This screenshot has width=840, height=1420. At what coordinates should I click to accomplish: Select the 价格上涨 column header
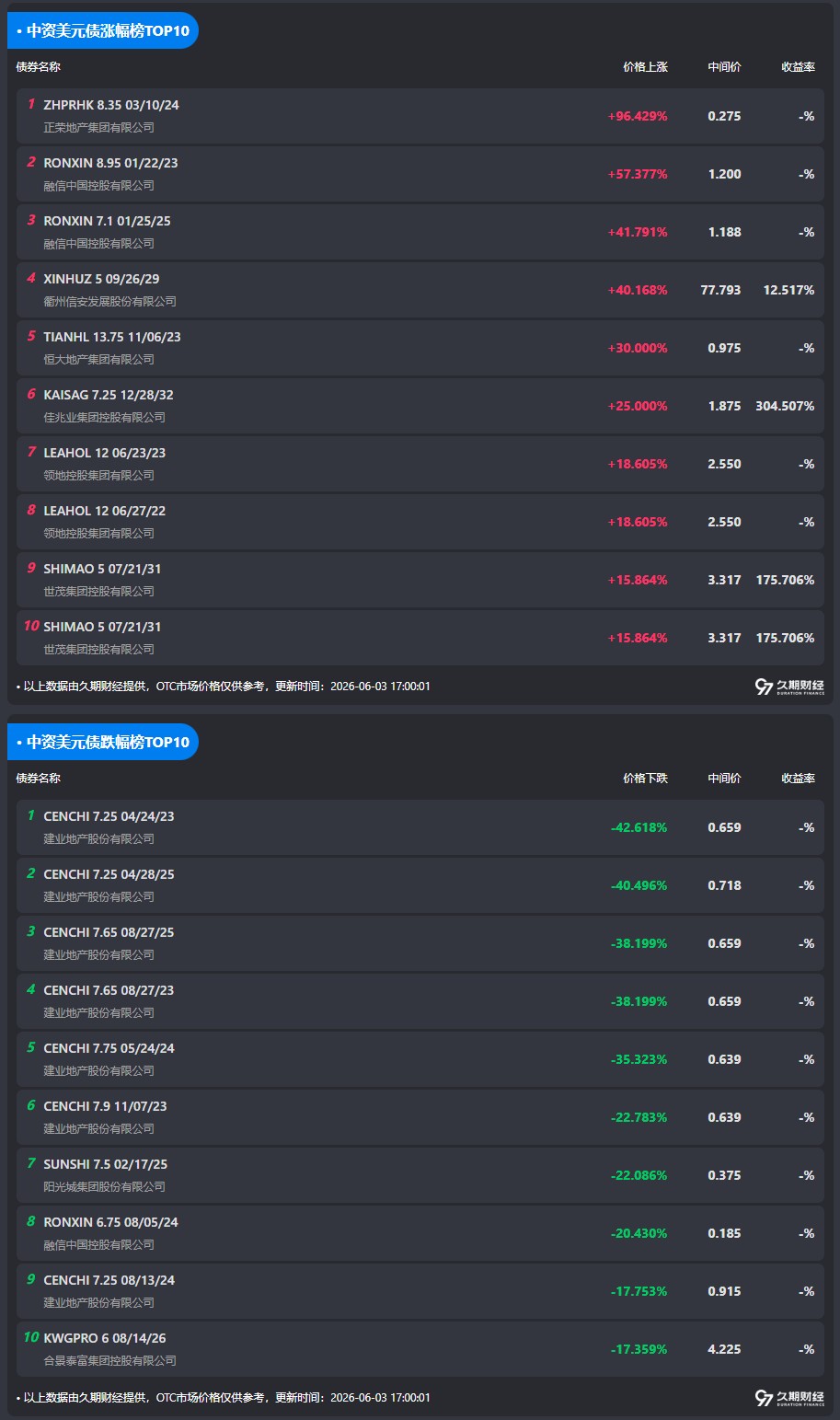click(645, 67)
